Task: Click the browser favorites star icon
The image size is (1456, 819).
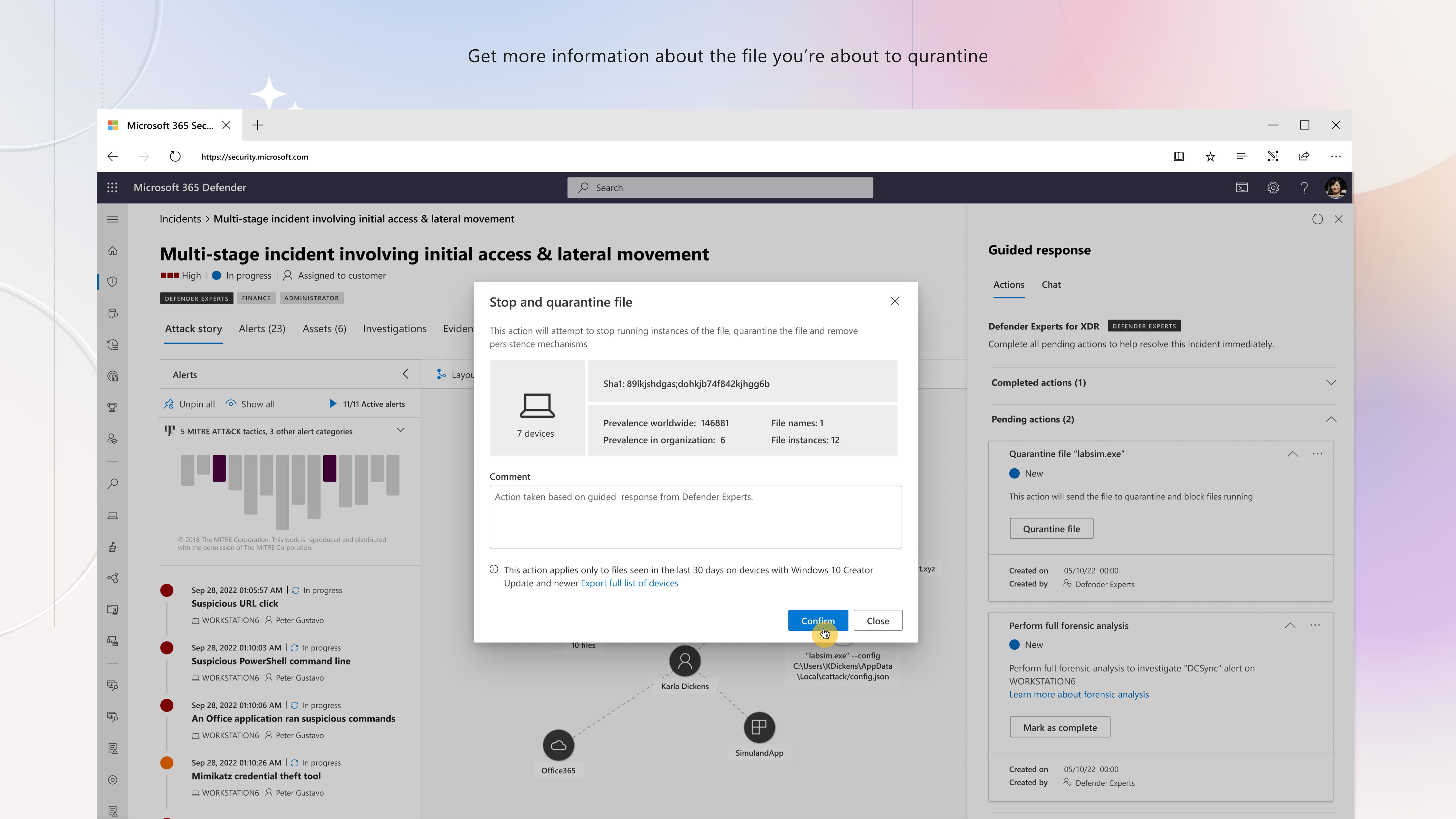Action: click(1210, 156)
